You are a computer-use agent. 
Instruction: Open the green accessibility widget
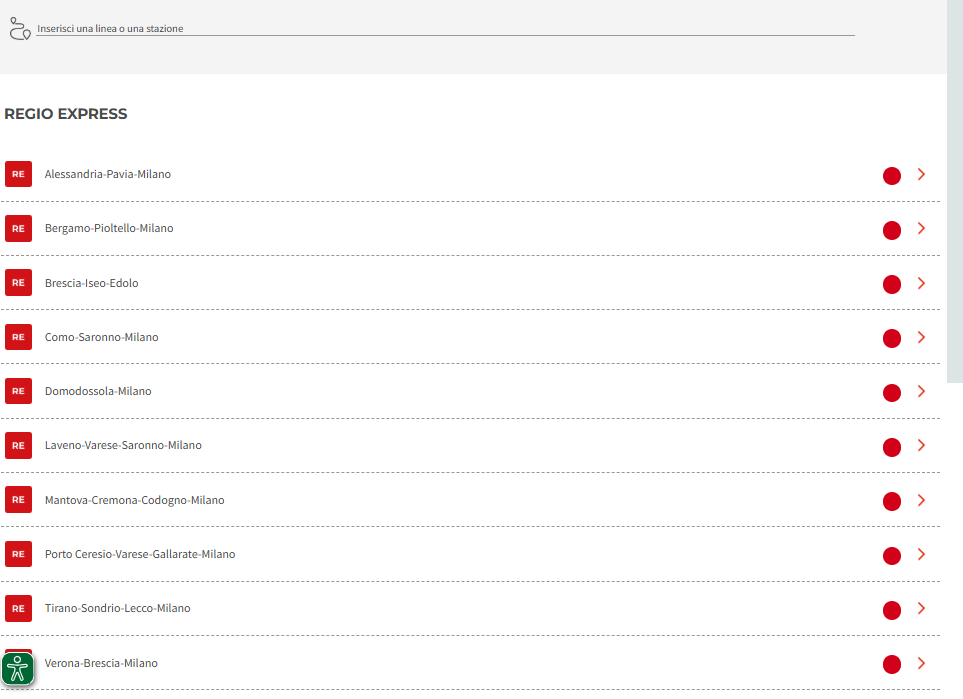point(18,669)
